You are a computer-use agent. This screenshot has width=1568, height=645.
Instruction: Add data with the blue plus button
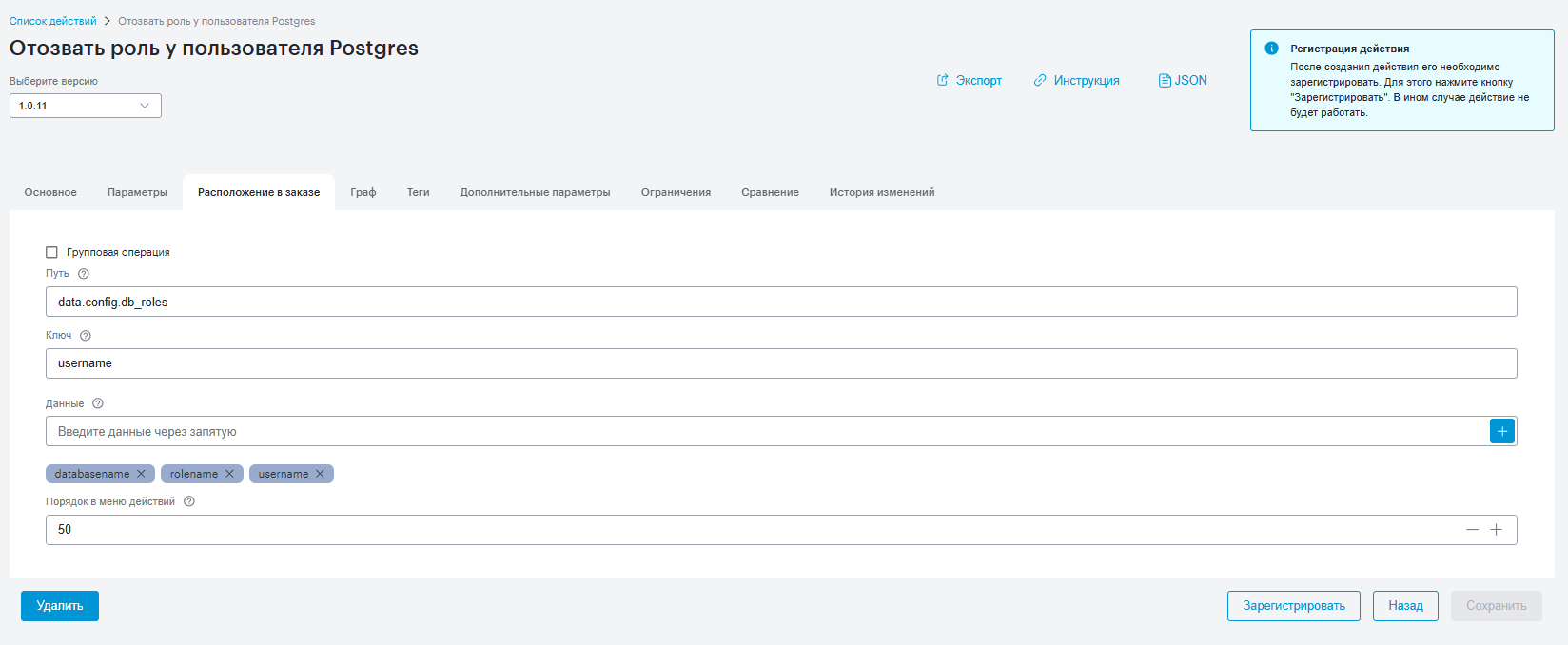(1502, 431)
